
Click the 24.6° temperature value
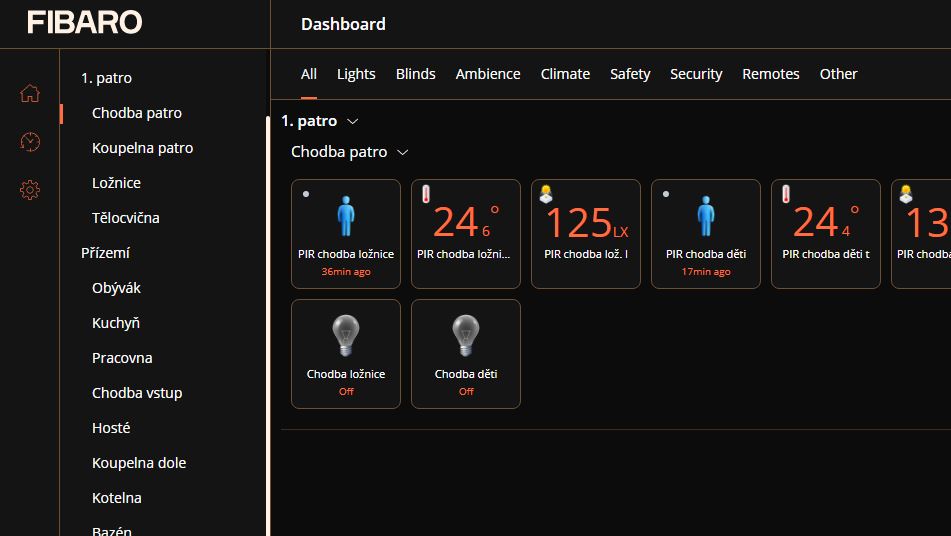pyautogui.click(x=466, y=222)
